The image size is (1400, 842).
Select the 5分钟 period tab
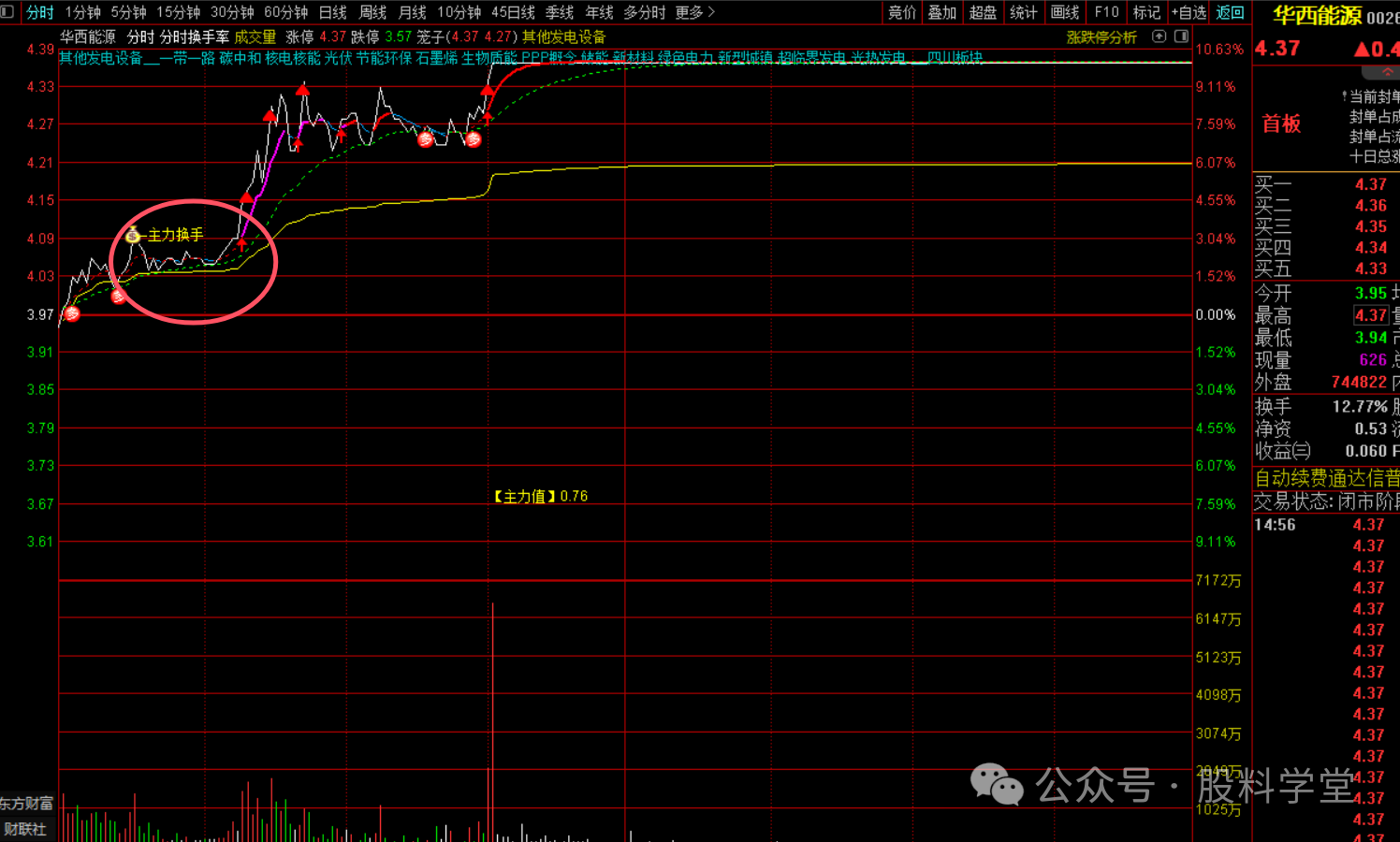click(128, 12)
